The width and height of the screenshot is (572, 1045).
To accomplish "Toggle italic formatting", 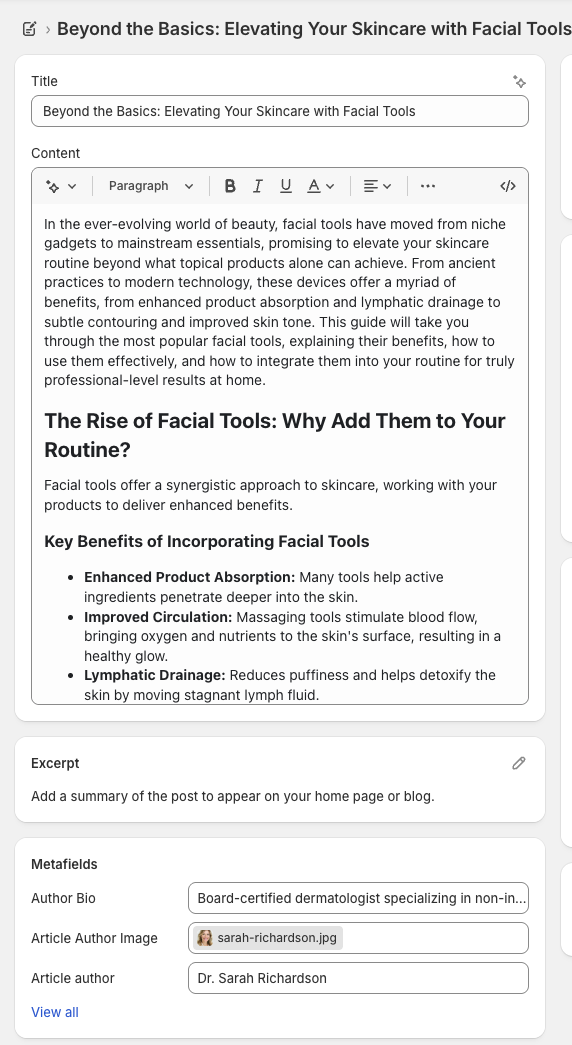I will 257,186.
